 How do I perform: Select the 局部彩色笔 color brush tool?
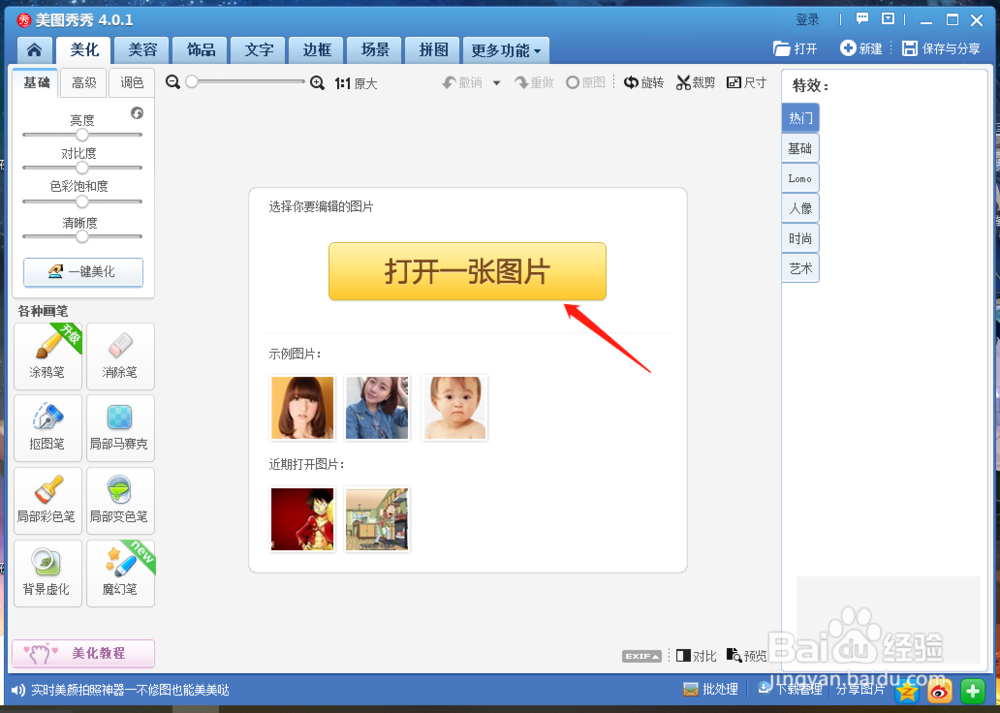(x=48, y=501)
